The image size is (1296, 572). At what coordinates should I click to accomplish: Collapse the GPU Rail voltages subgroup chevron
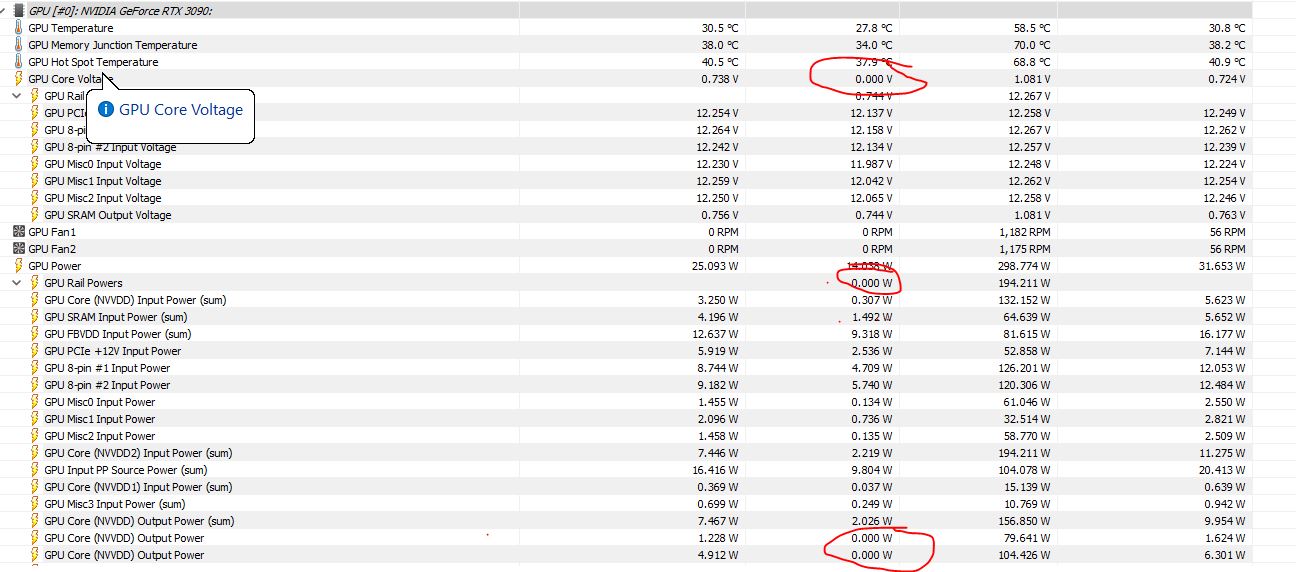[x=17, y=96]
